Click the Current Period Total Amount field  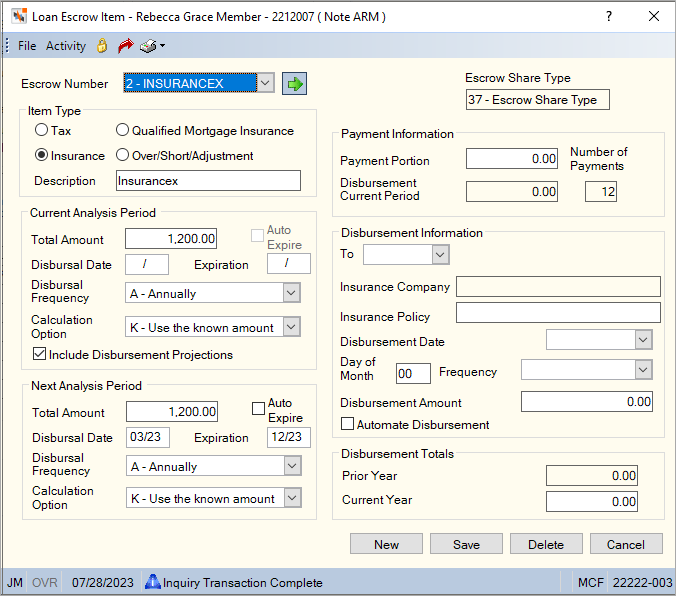click(171, 239)
